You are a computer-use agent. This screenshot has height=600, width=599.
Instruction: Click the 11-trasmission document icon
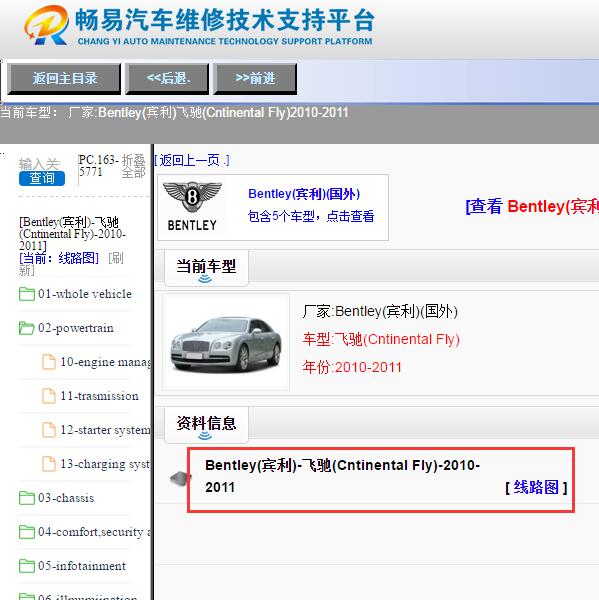[x=49, y=396]
